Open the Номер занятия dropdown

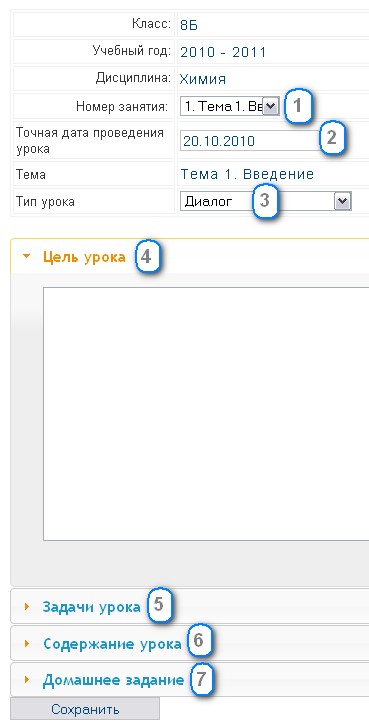[x=230, y=107]
